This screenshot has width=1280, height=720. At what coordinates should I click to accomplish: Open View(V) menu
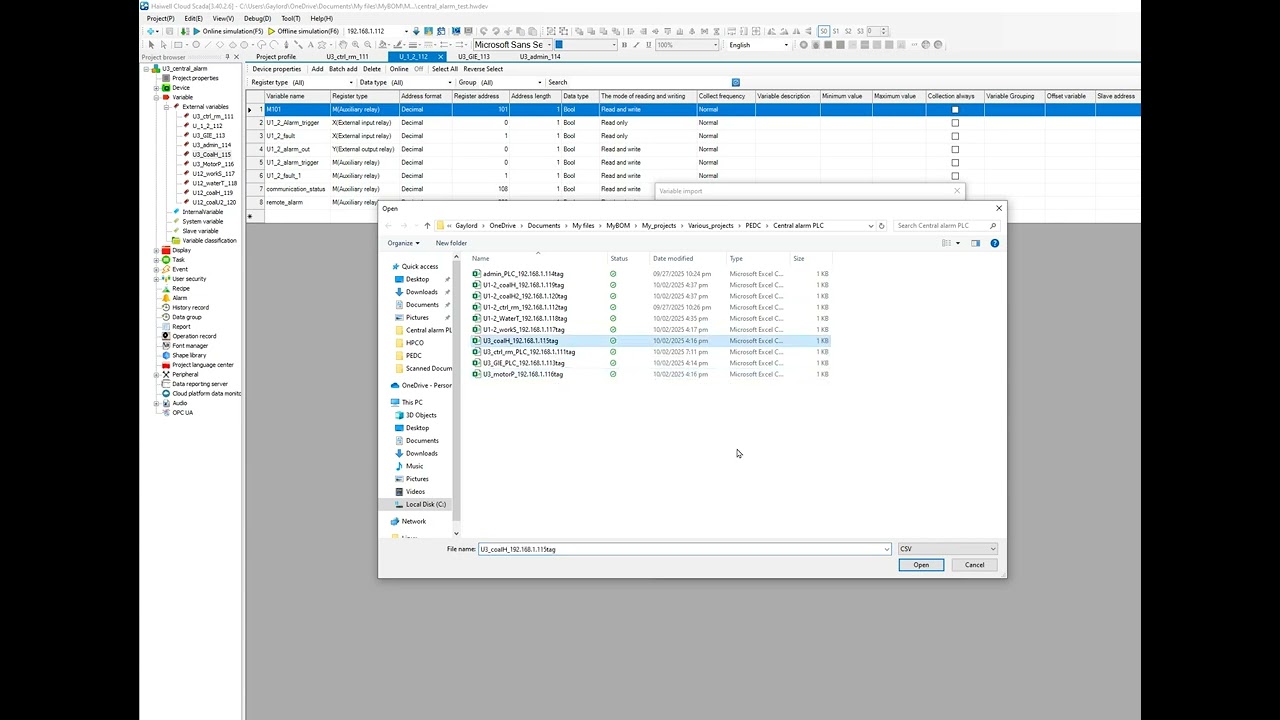tap(223, 18)
